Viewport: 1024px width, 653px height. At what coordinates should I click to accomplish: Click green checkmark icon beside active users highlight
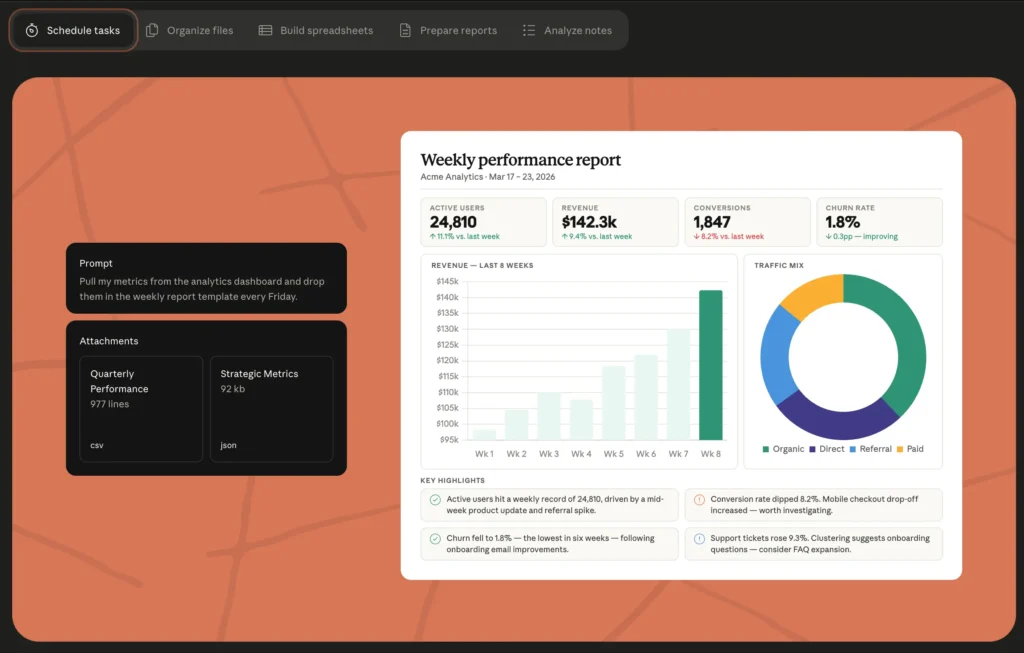[435, 499]
